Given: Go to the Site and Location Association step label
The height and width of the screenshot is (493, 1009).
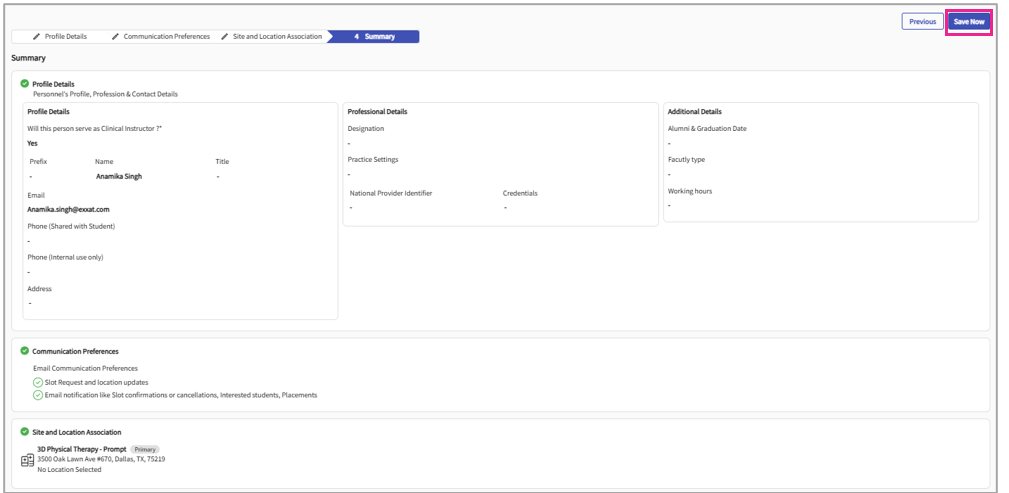Looking at the screenshot, I should [277, 37].
